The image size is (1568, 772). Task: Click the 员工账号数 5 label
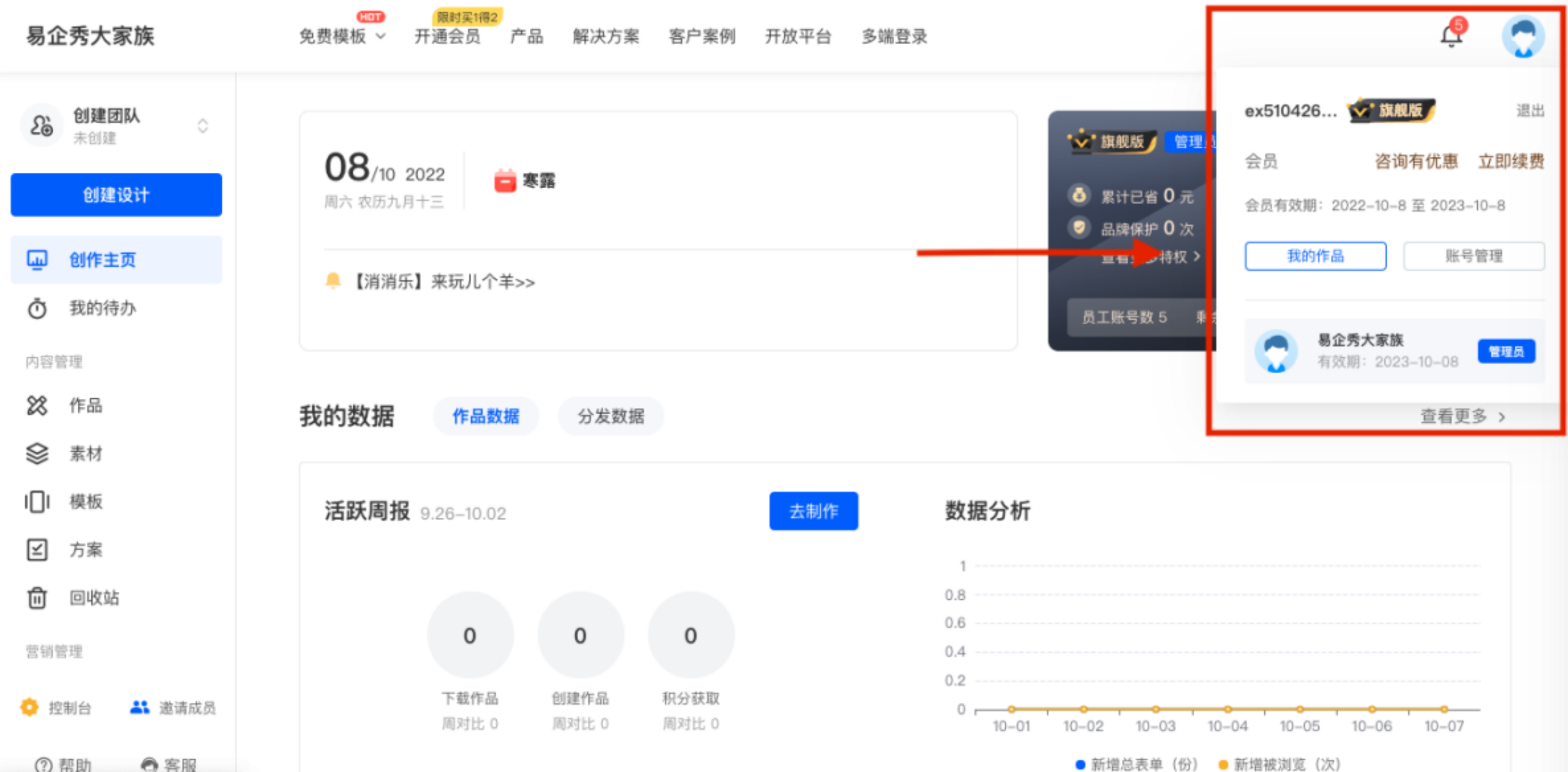[x=1124, y=317]
